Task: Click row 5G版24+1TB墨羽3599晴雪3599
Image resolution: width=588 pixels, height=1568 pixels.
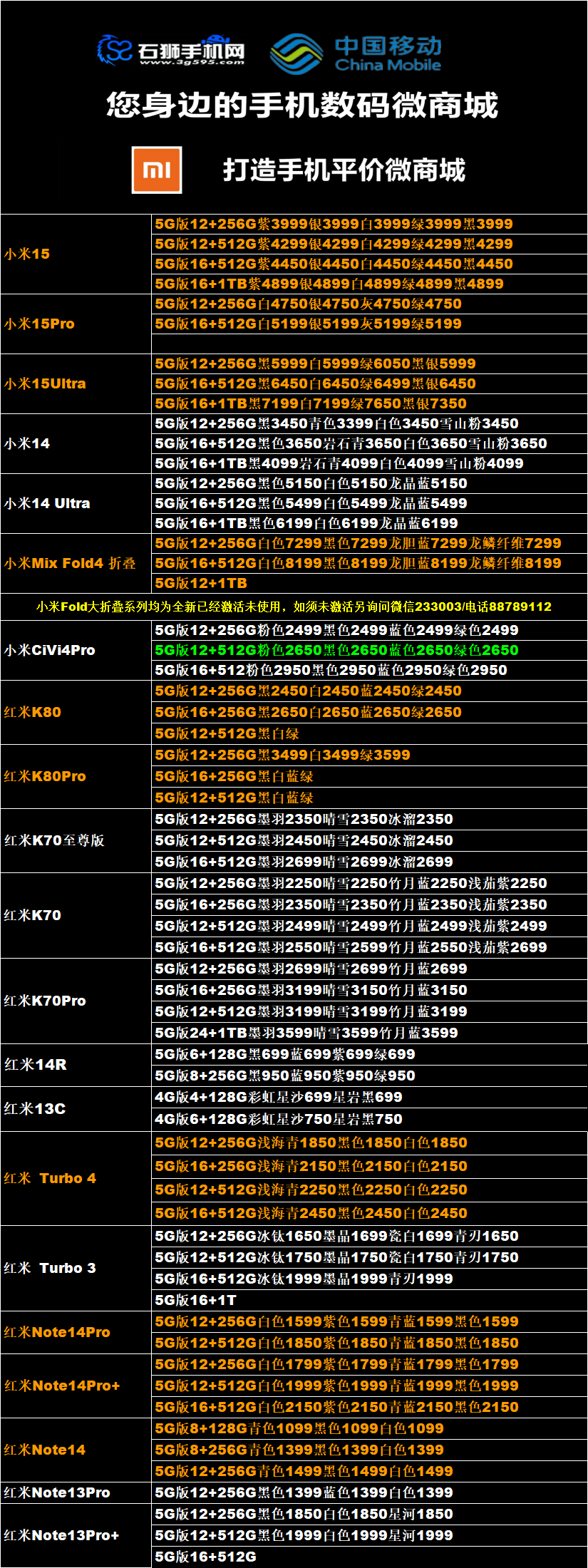Action: pyautogui.click(x=369, y=1033)
